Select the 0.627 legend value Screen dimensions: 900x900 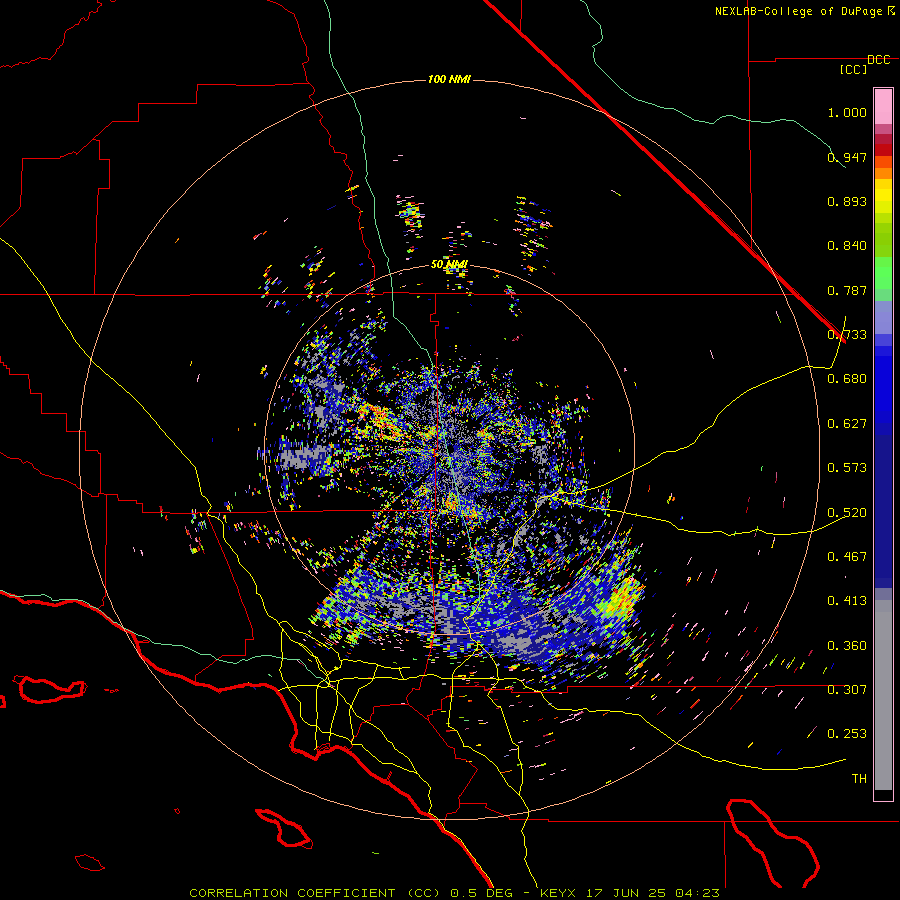[x=847, y=424]
